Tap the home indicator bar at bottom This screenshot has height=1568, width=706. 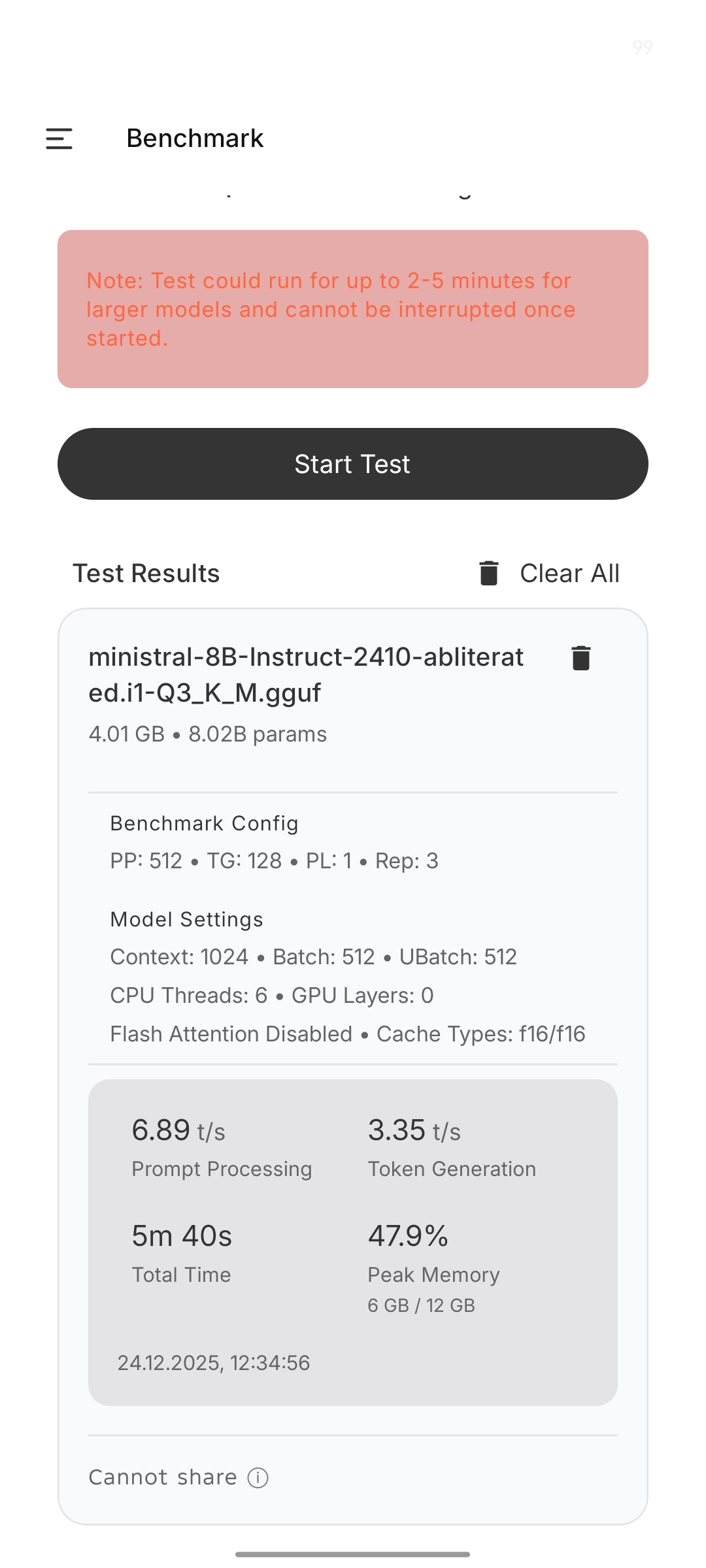pyautogui.click(x=353, y=1554)
